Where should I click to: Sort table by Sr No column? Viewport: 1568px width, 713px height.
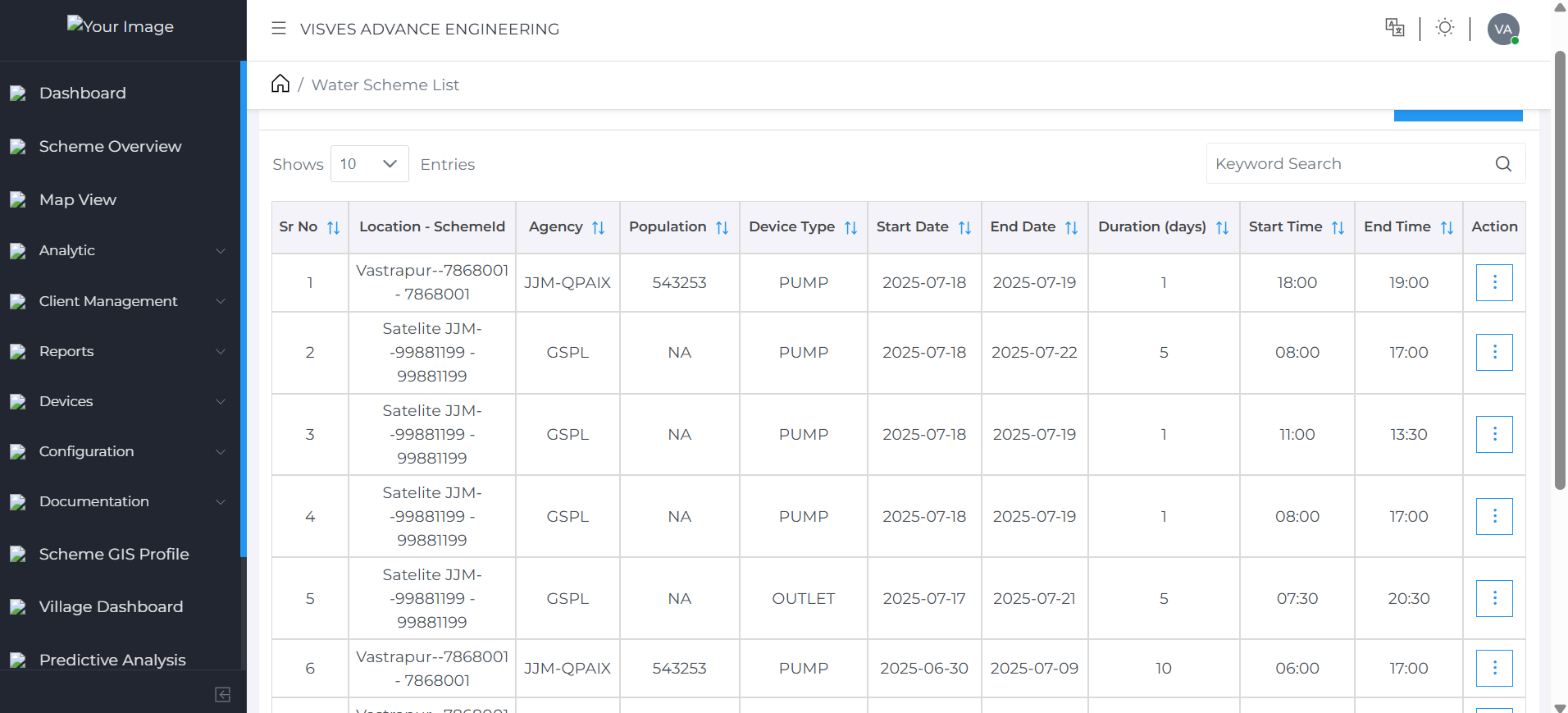pos(333,228)
